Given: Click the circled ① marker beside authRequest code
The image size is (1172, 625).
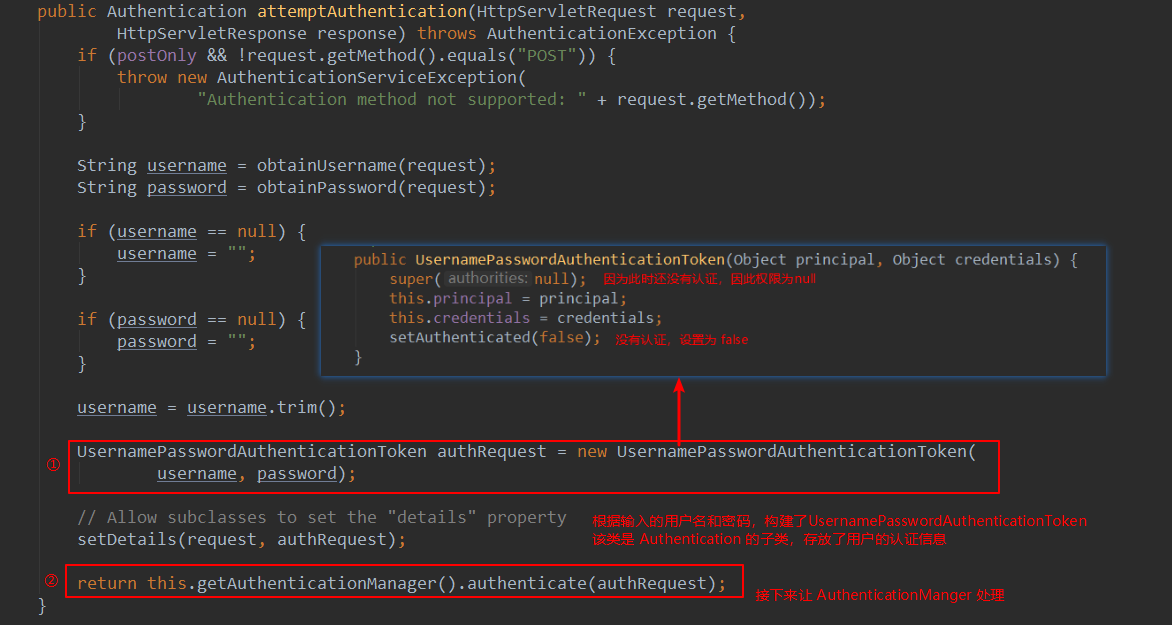Looking at the screenshot, I should pyautogui.click(x=51, y=462).
